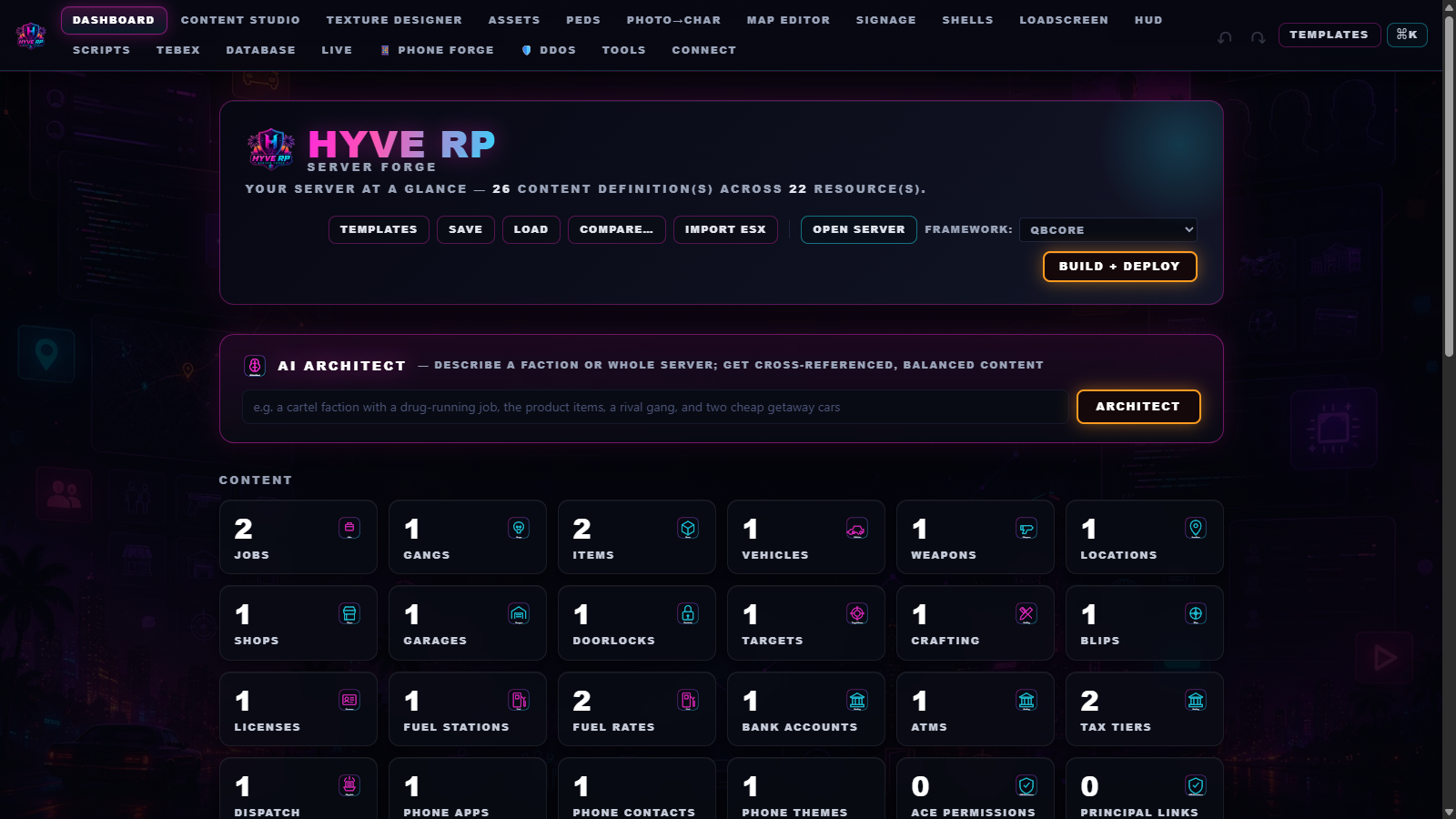
Task: Open the Phone Apps content card
Action: click(x=468, y=788)
